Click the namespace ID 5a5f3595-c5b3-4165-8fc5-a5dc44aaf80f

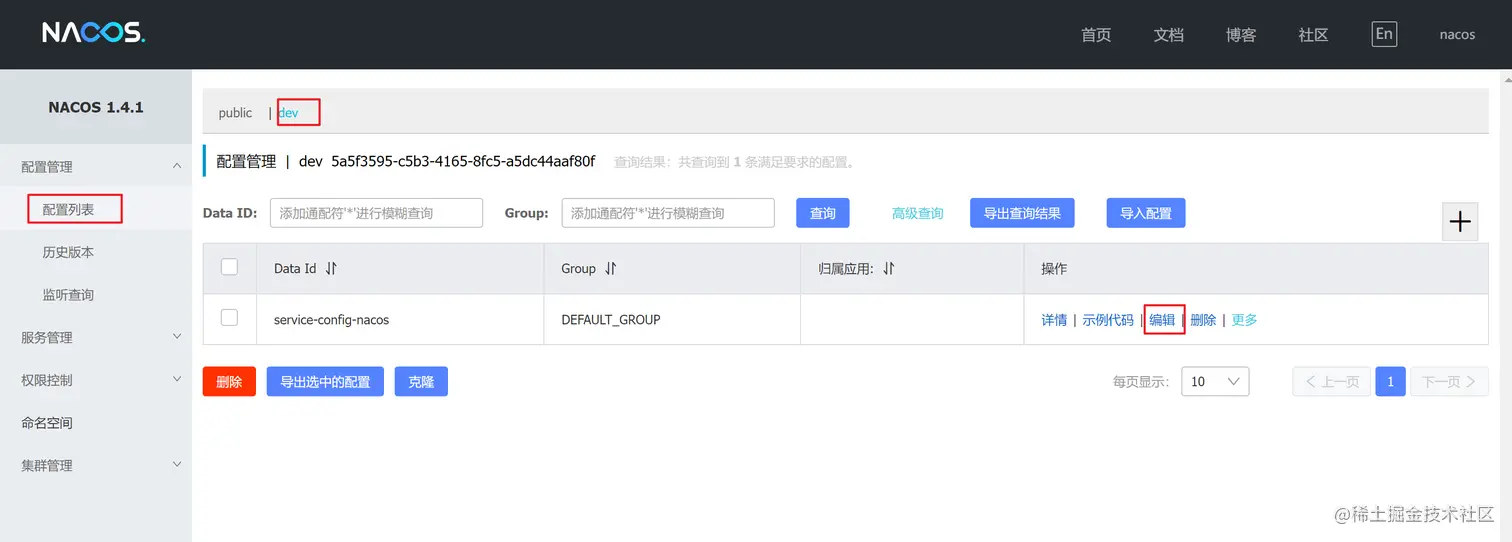point(463,161)
